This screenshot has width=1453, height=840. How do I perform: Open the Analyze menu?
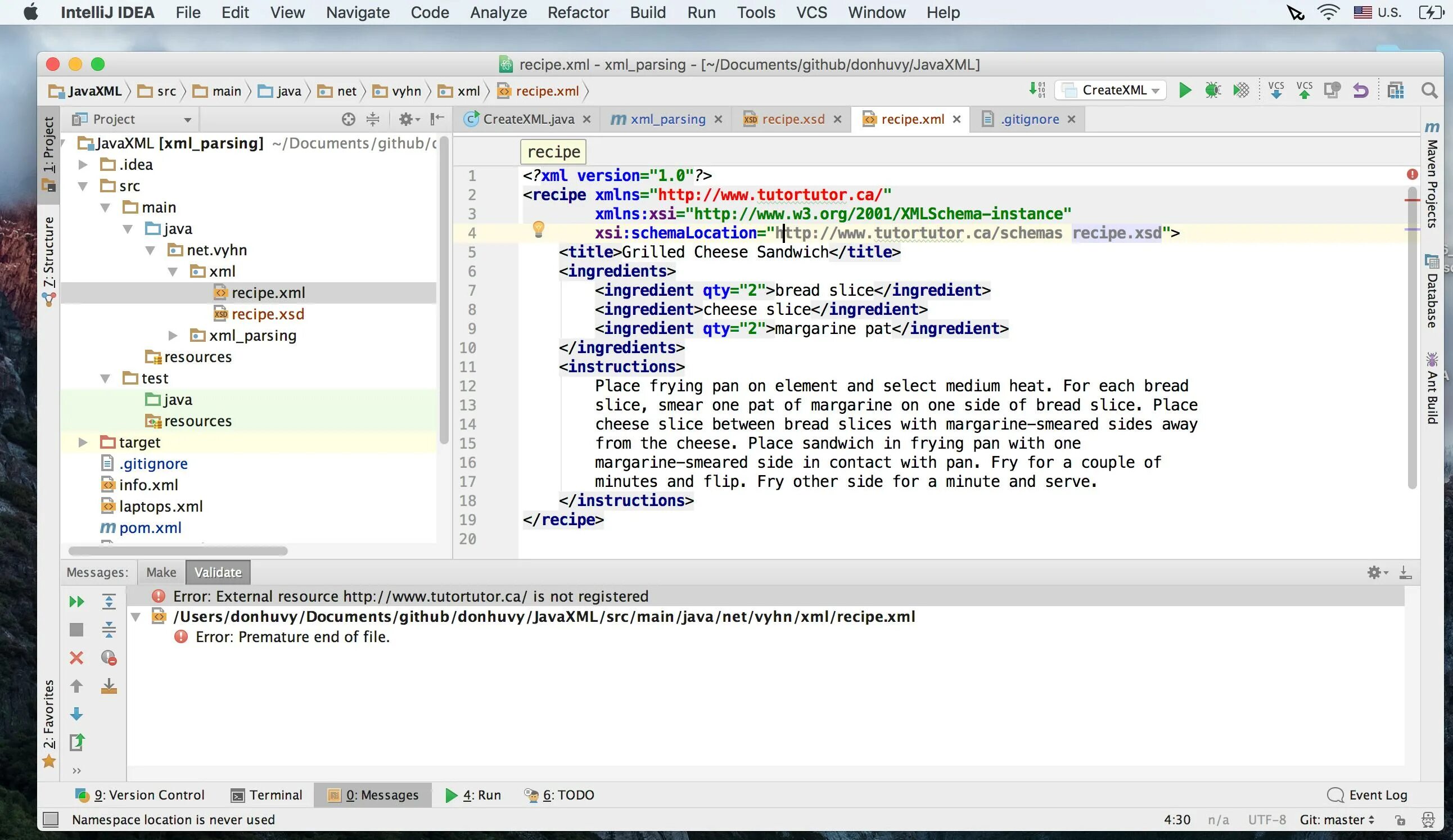click(x=498, y=12)
